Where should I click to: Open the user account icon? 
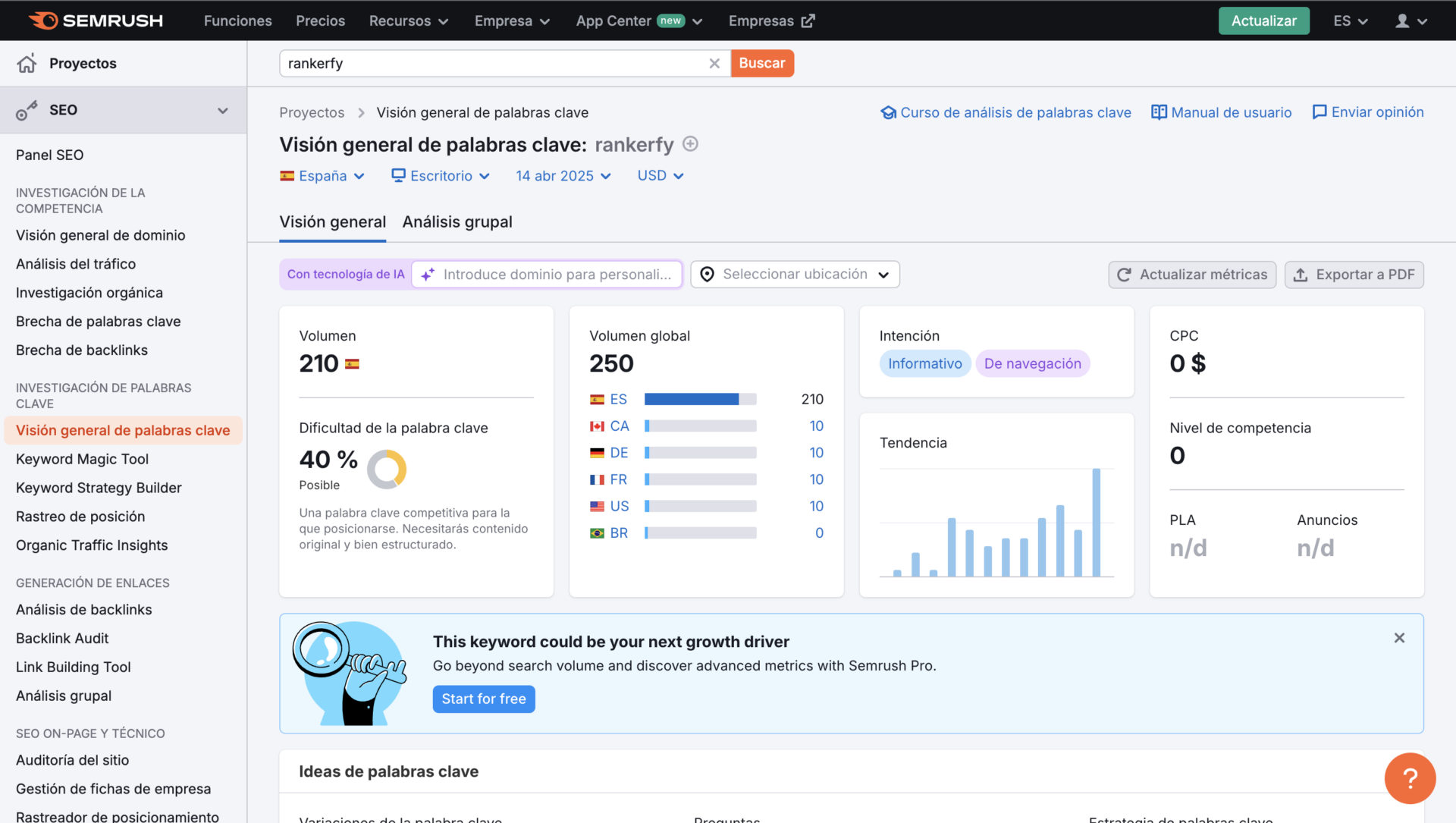click(1402, 21)
